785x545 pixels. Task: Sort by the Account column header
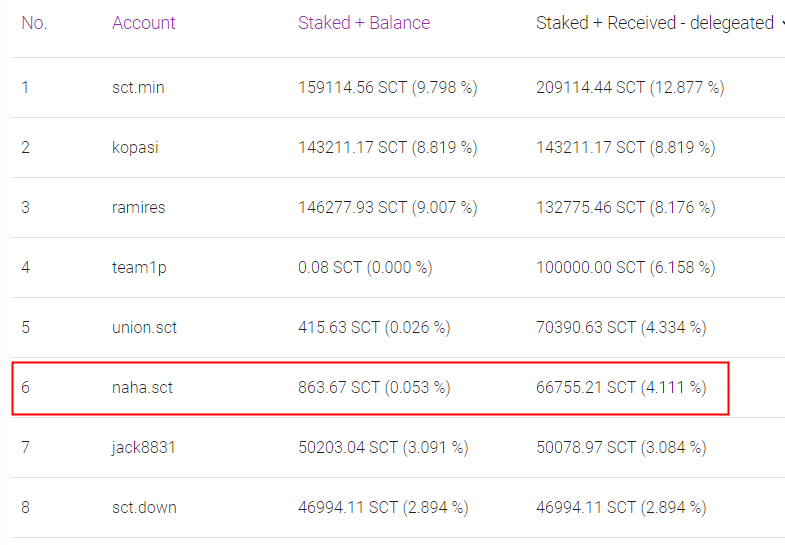tap(144, 23)
